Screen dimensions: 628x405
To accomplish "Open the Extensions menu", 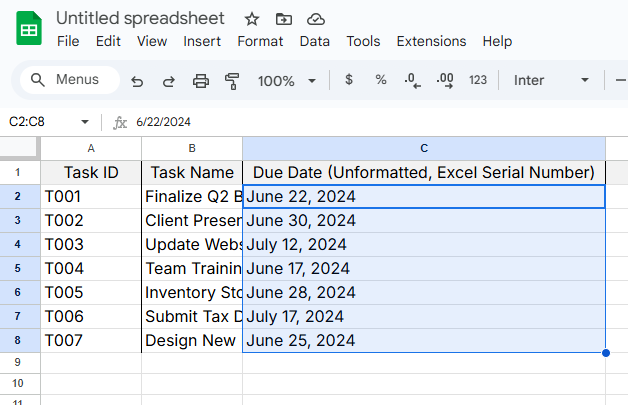I will 431,41.
